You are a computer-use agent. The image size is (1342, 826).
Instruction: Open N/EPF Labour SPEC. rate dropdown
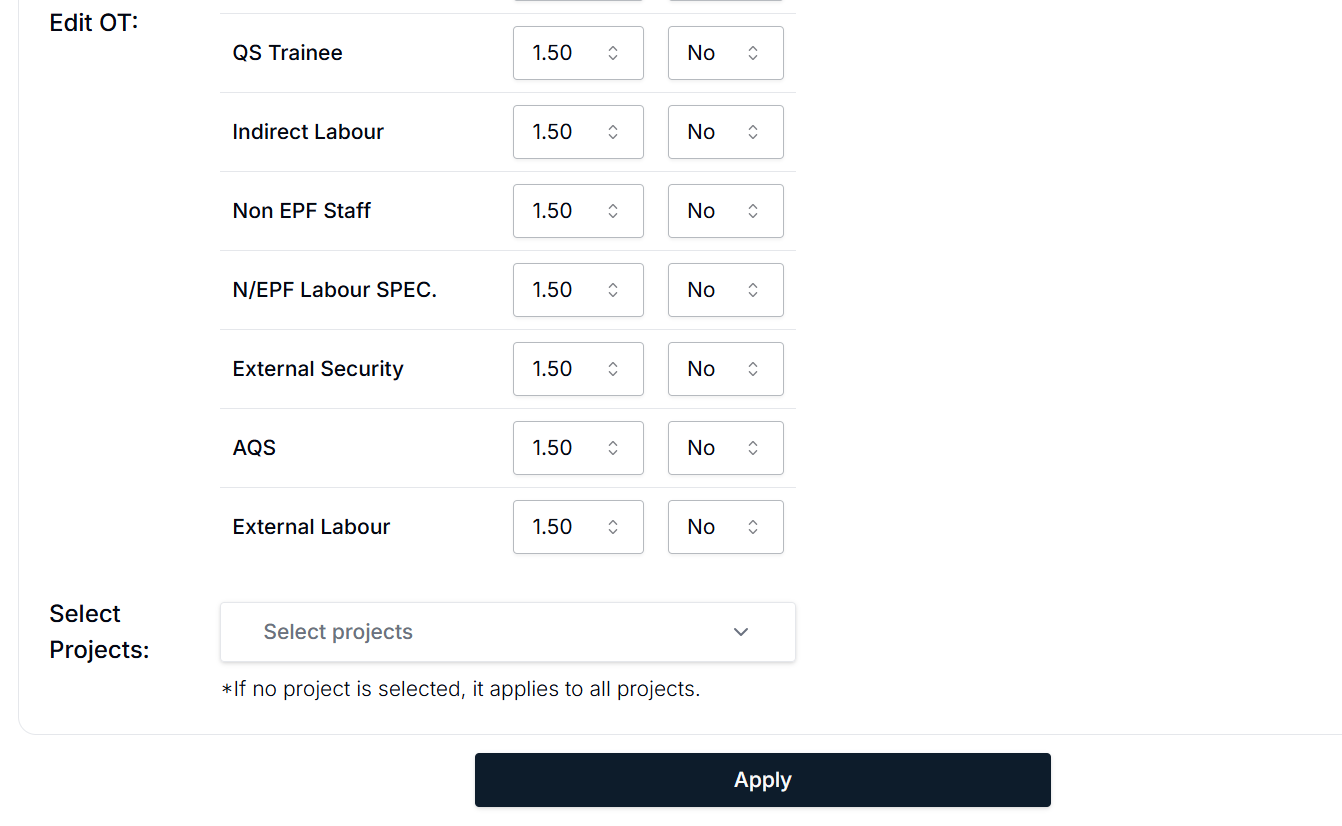(578, 290)
